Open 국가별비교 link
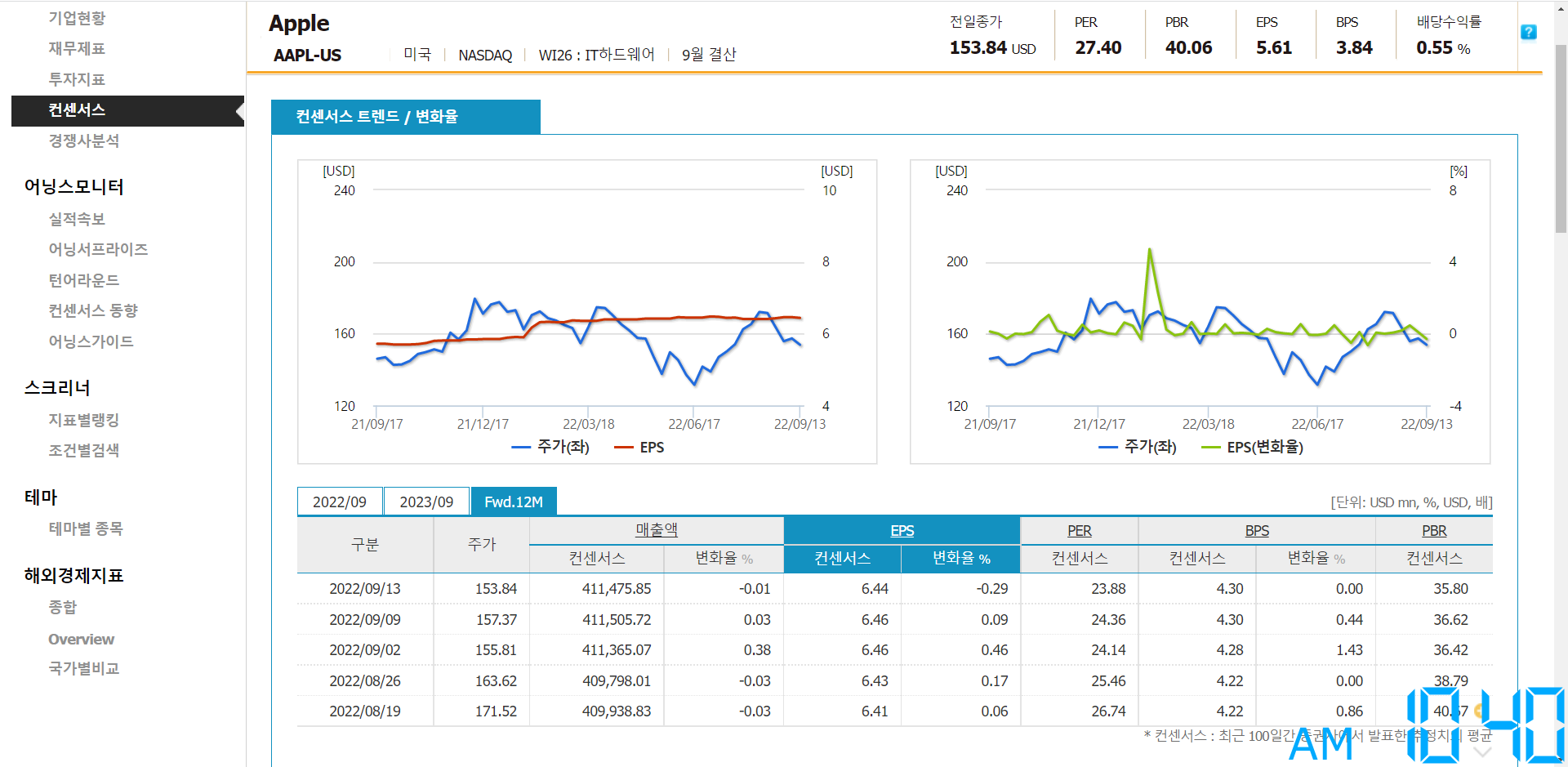The image size is (1568, 767). coord(84,668)
